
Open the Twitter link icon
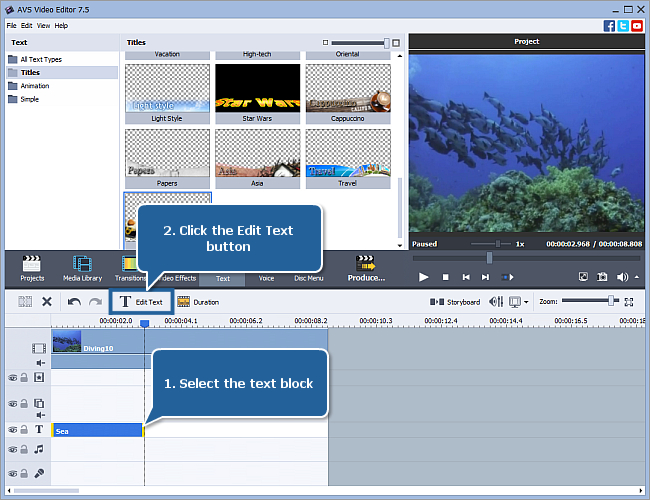pos(623,26)
